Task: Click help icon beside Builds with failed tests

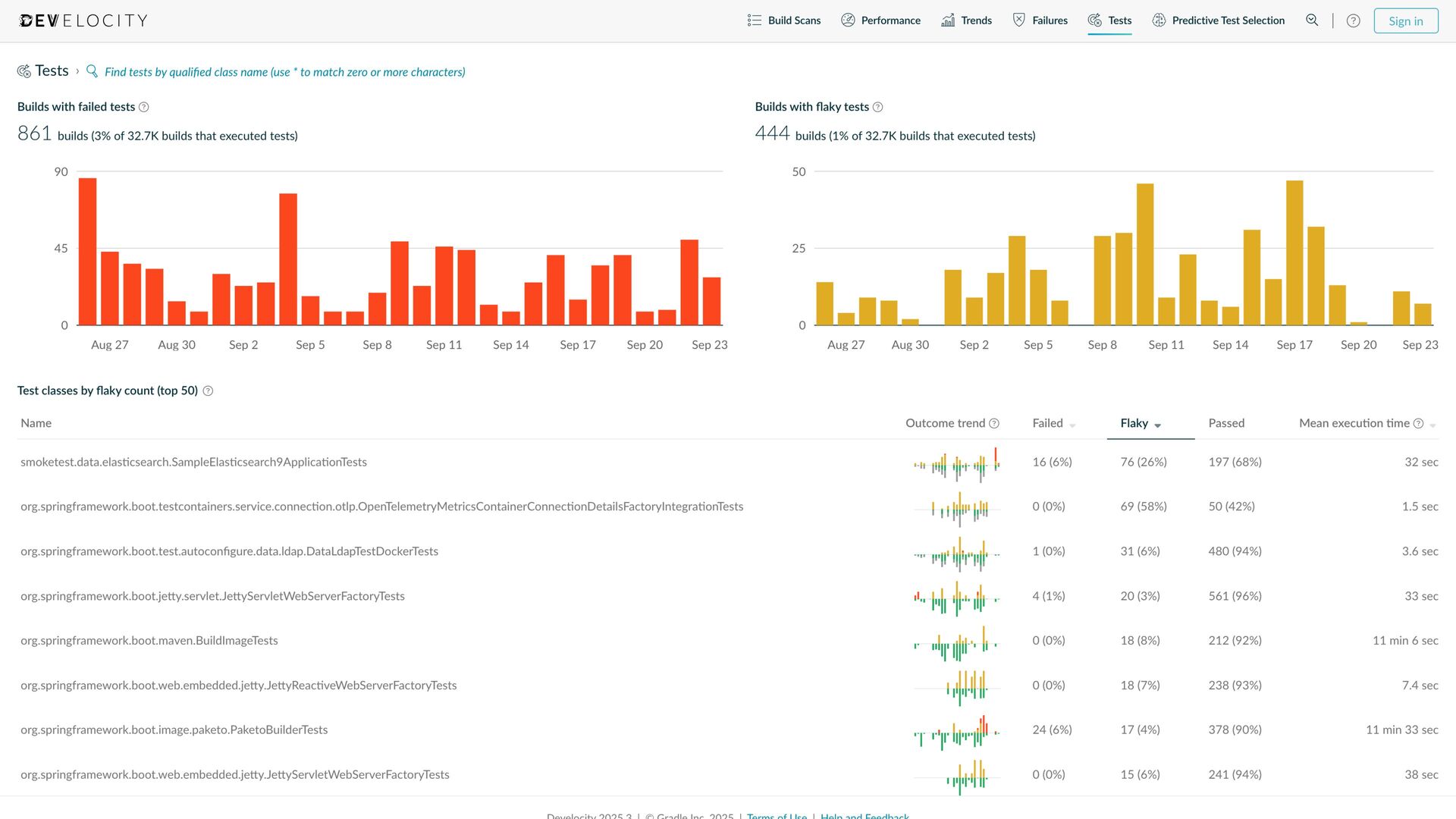Action: coord(144,107)
